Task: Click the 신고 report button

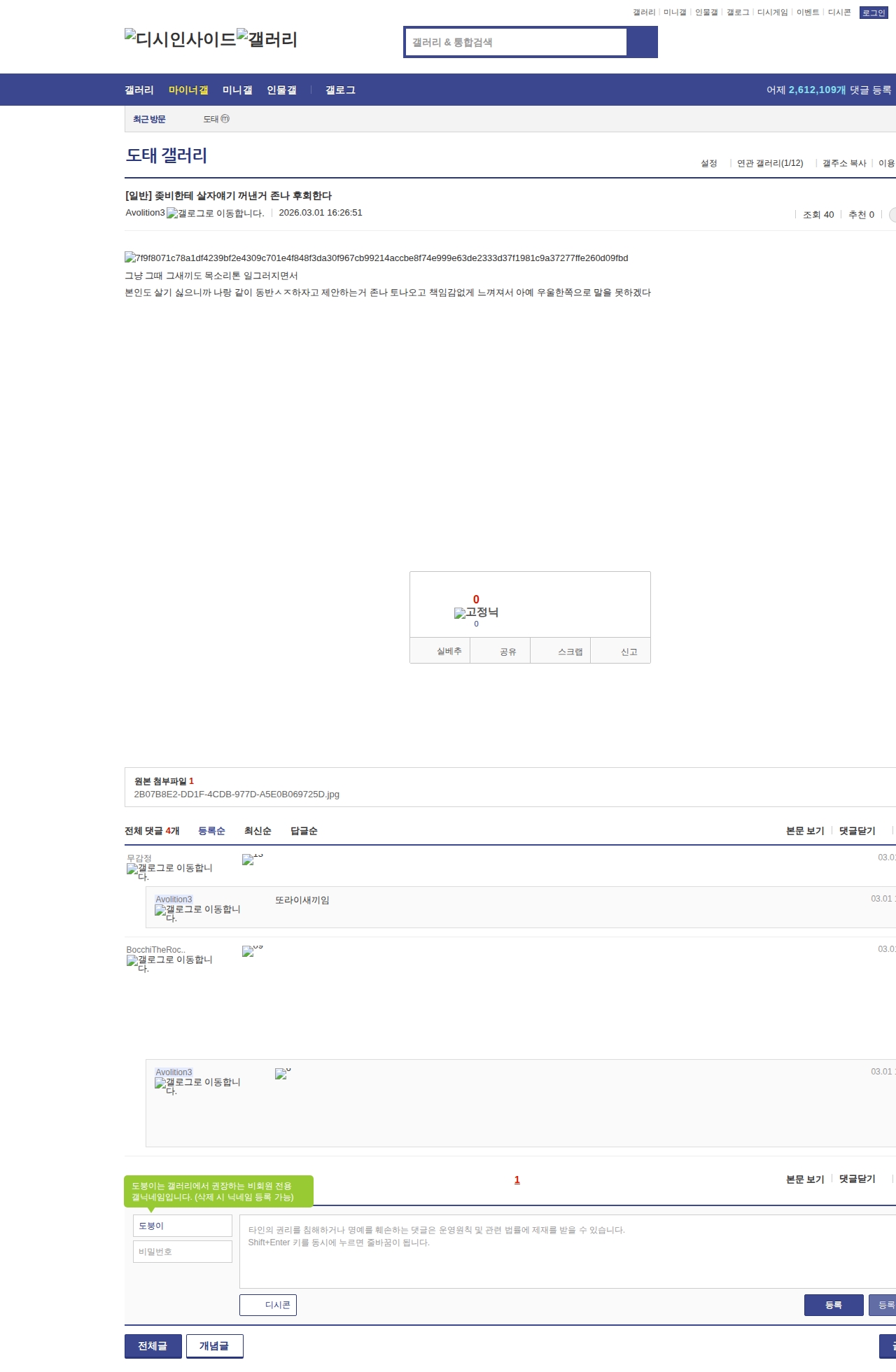Action: coord(621,651)
